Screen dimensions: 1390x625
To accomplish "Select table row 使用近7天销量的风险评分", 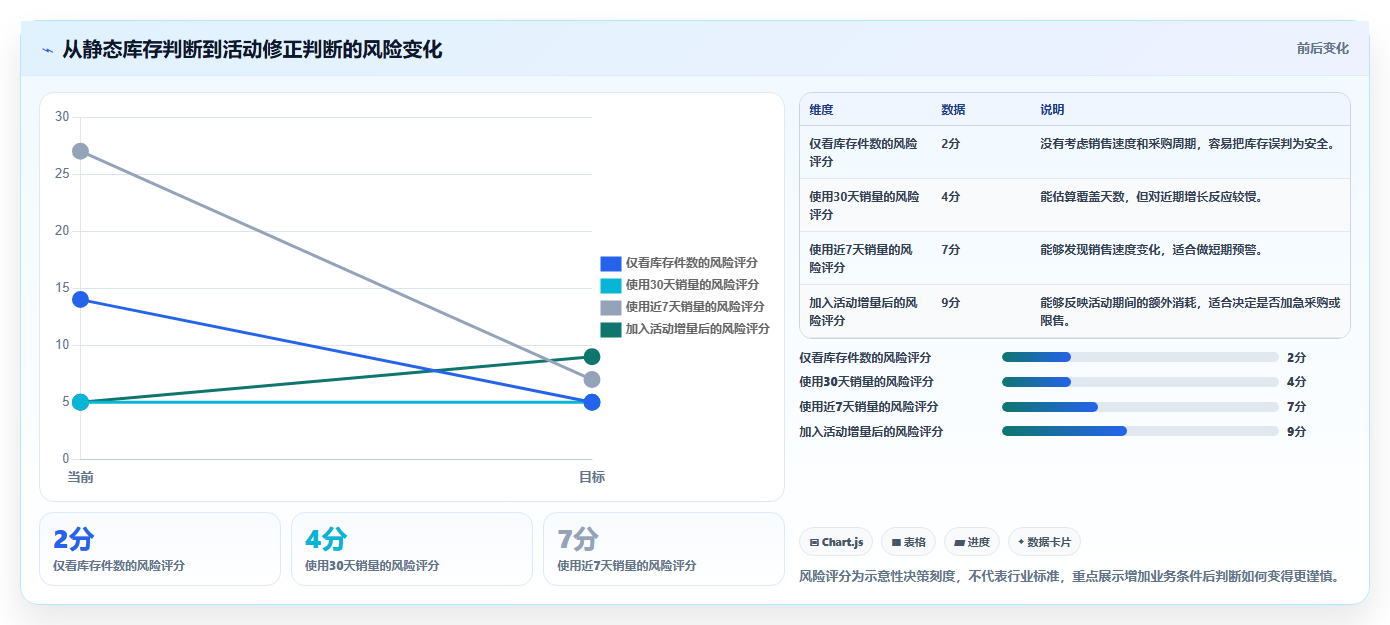I will (x=1075, y=258).
